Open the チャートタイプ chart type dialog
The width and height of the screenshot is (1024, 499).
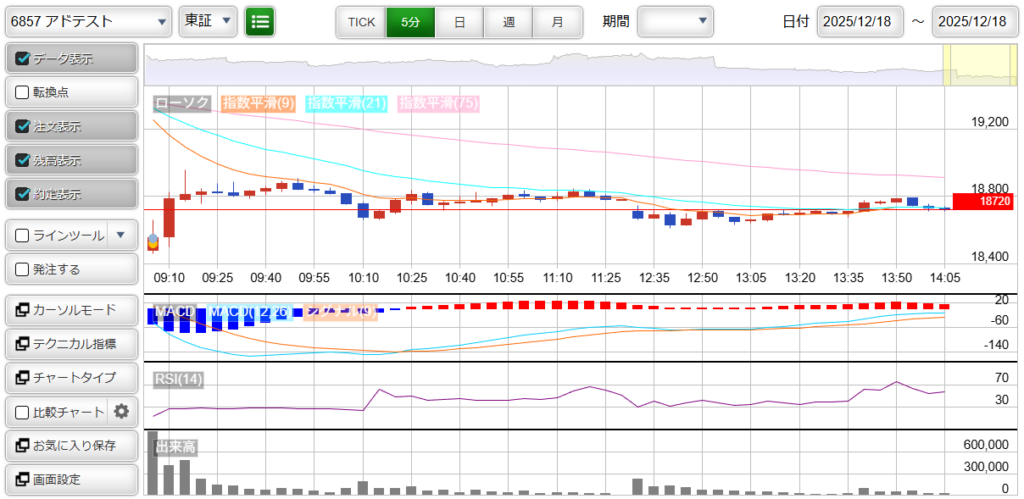pyautogui.click(x=70, y=378)
